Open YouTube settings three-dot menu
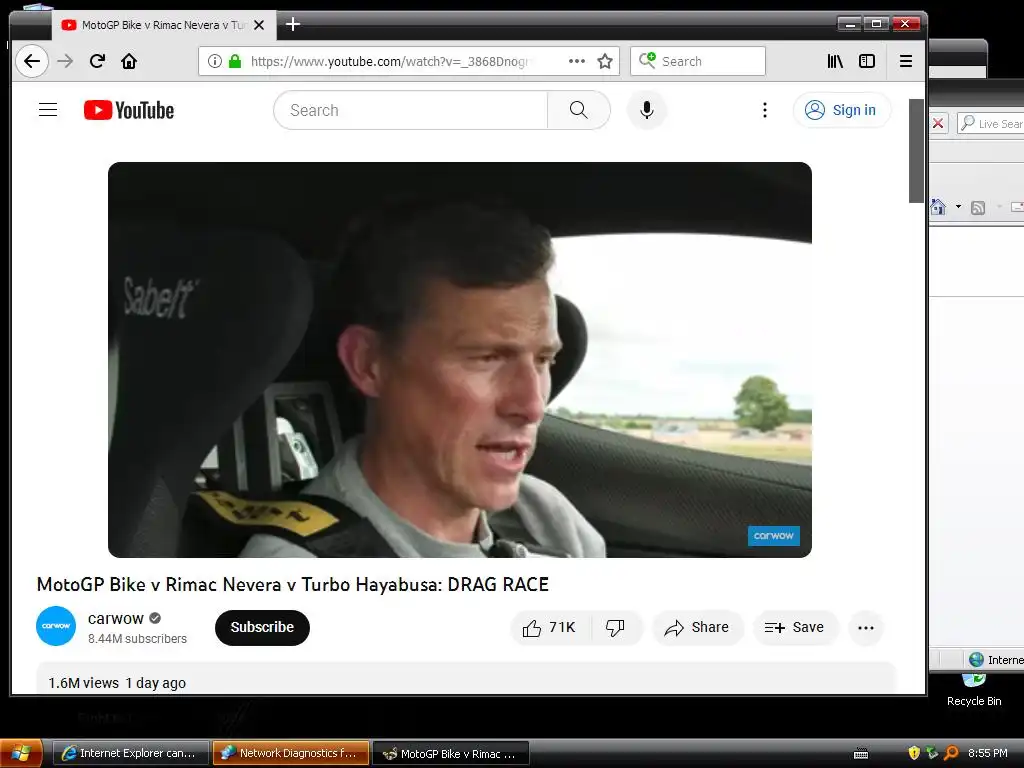The image size is (1024, 768). pyautogui.click(x=765, y=110)
